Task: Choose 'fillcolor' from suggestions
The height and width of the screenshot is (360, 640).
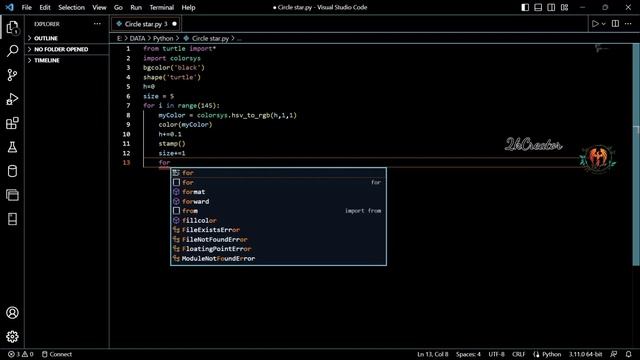Action: coord(278,220)
